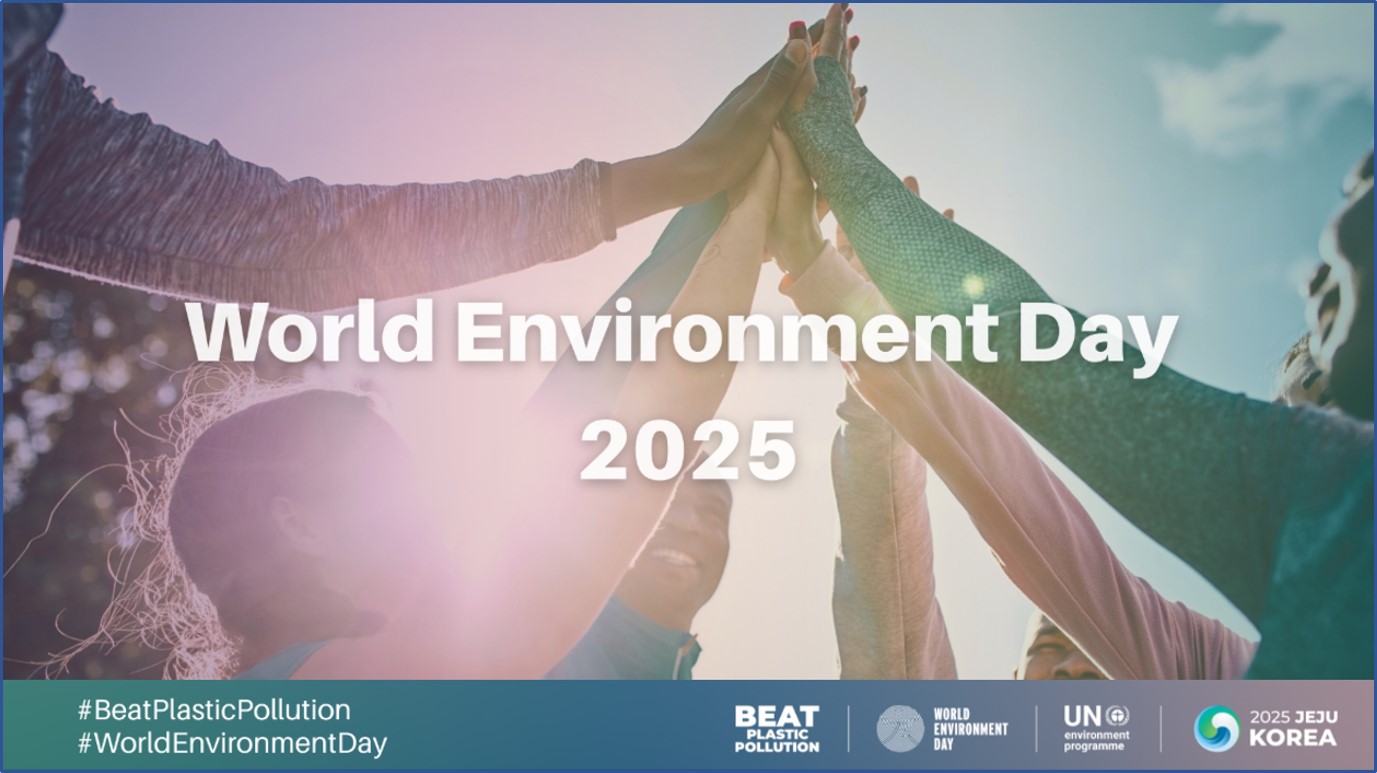Select the 'environment programme' logo text
1377x773 pixels.
coord(1096,740)
